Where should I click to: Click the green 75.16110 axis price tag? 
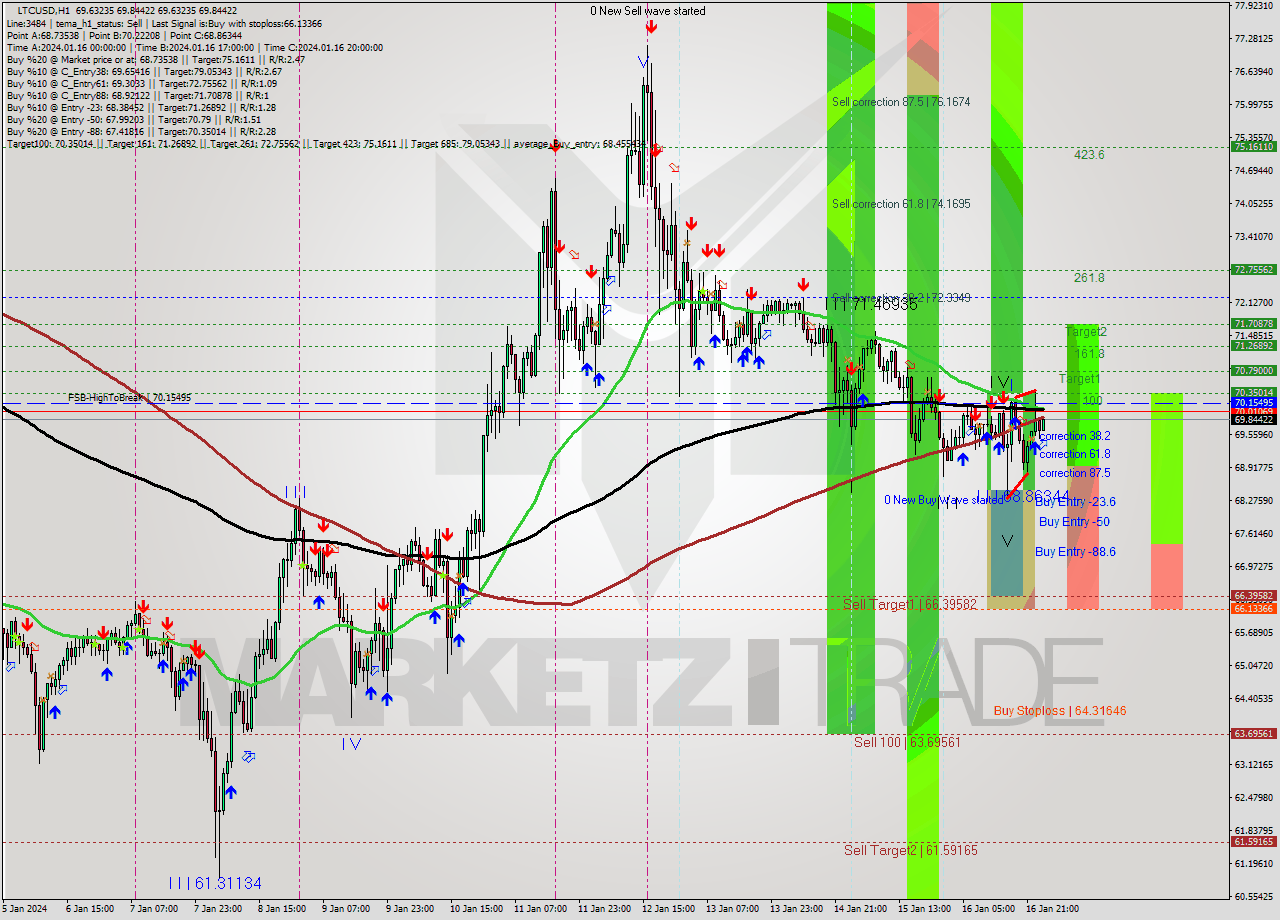coord(1254,146)
